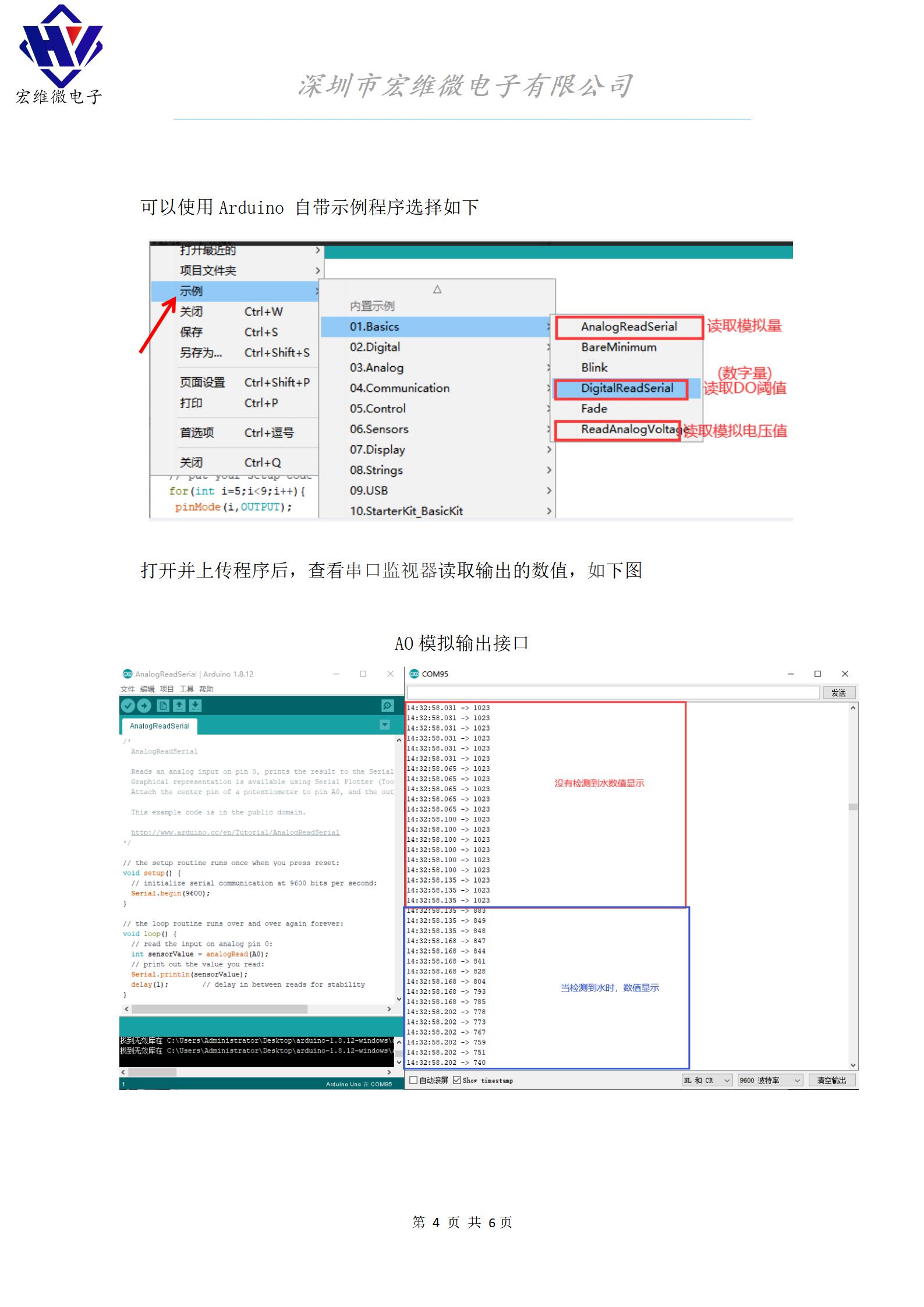Choose 保存 Ctrl+S menu entry
Viewport: 924px width, 1307px height.
(235, 332)
